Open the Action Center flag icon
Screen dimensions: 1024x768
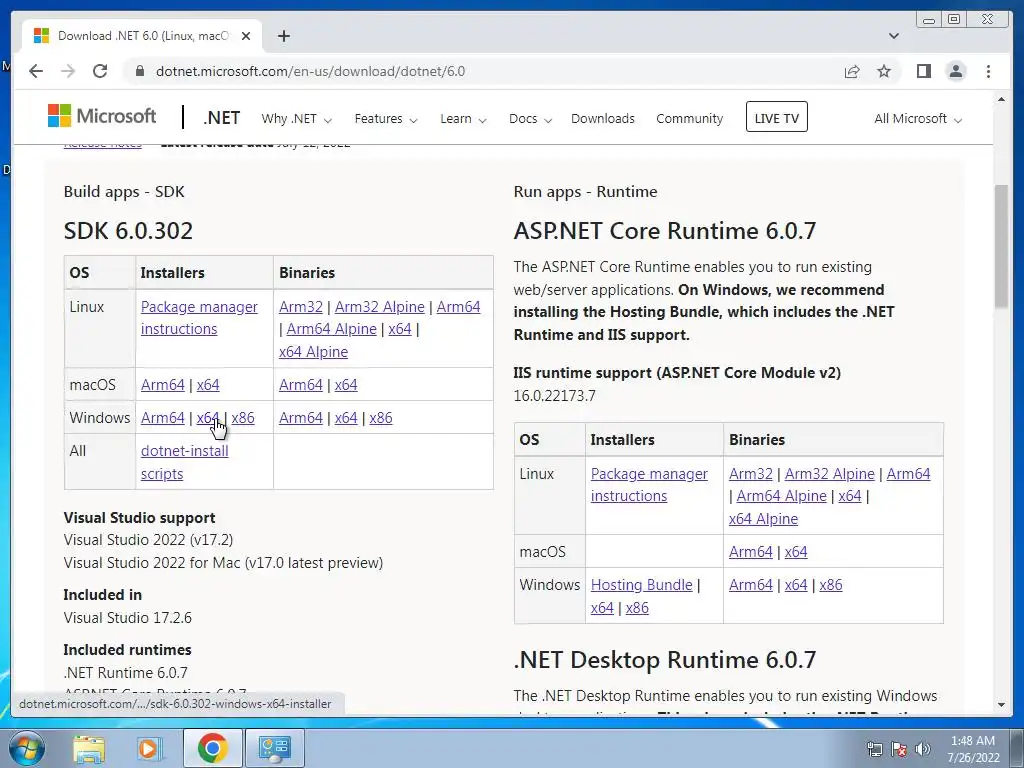(899, 749)
